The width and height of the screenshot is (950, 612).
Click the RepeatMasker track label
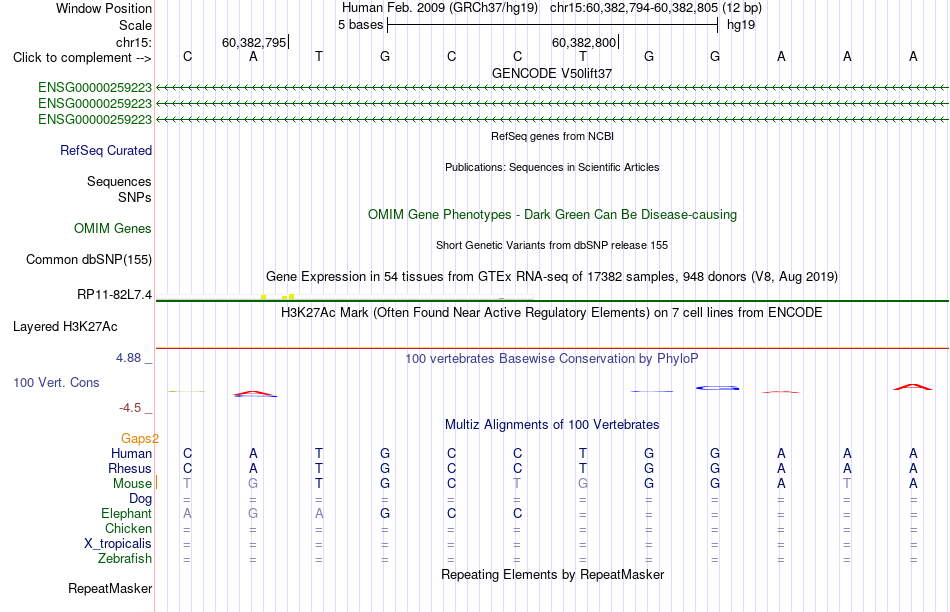coord(110,588)
